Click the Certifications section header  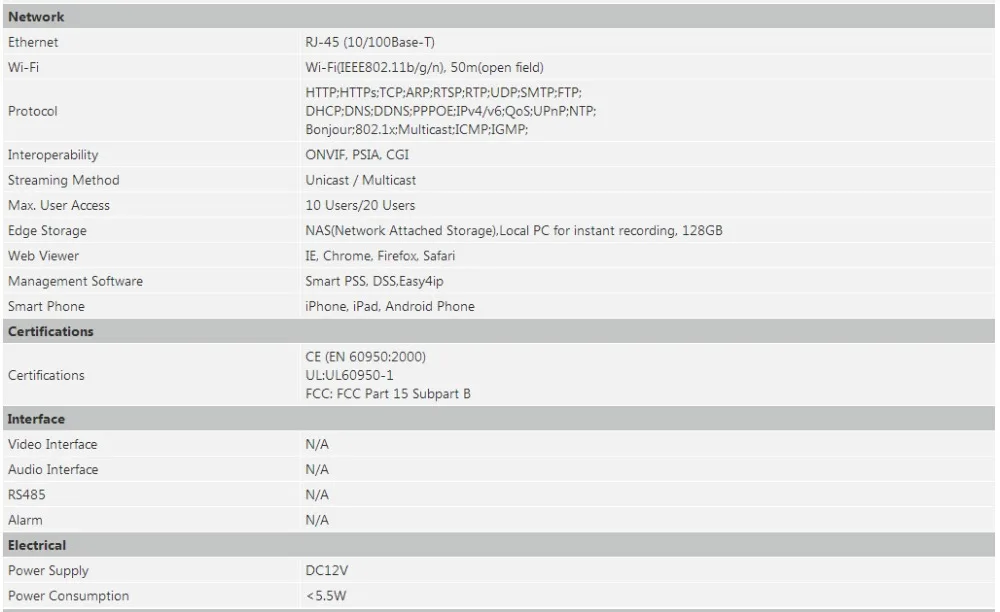click(x=499, y=332)
